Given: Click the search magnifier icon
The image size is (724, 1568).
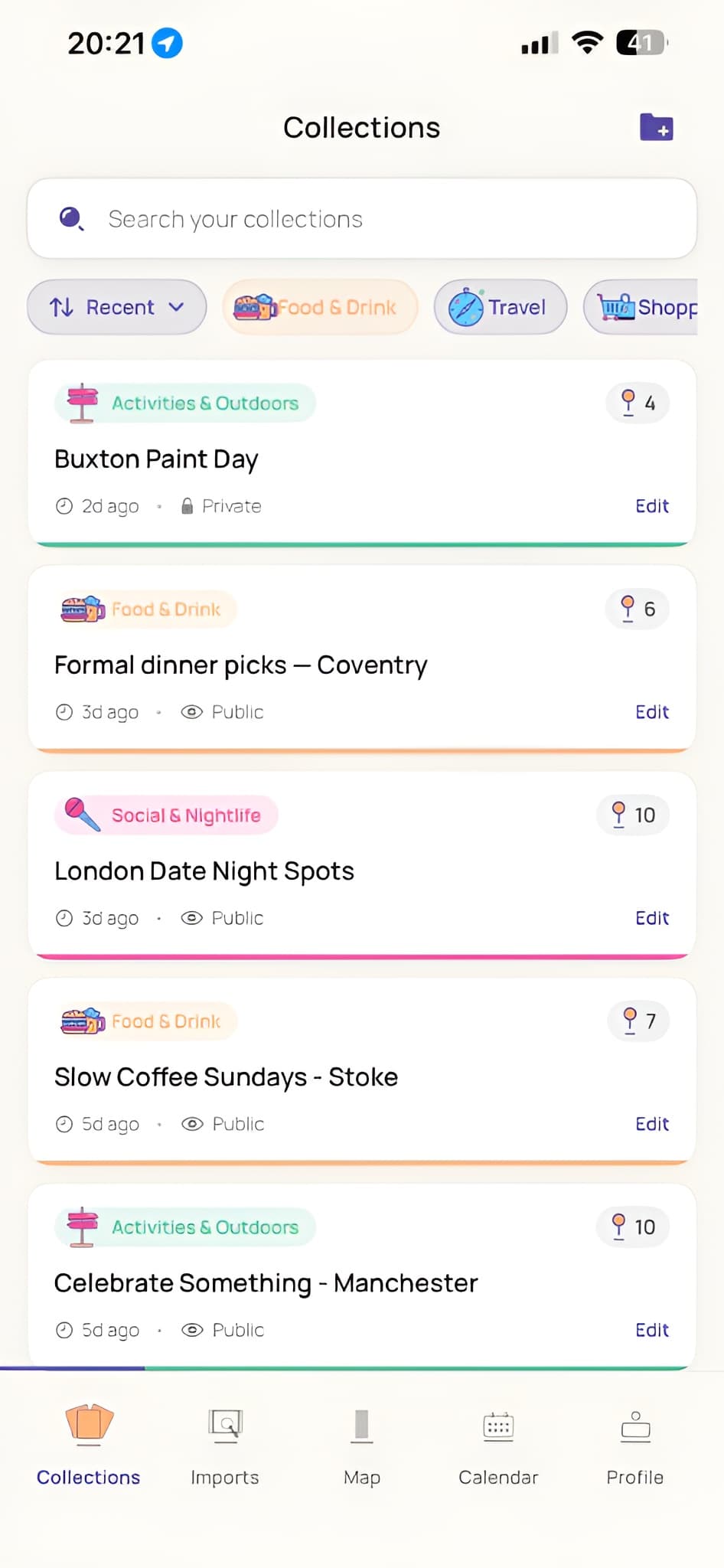Looking at the screenshot, I should tap(71, 219).
